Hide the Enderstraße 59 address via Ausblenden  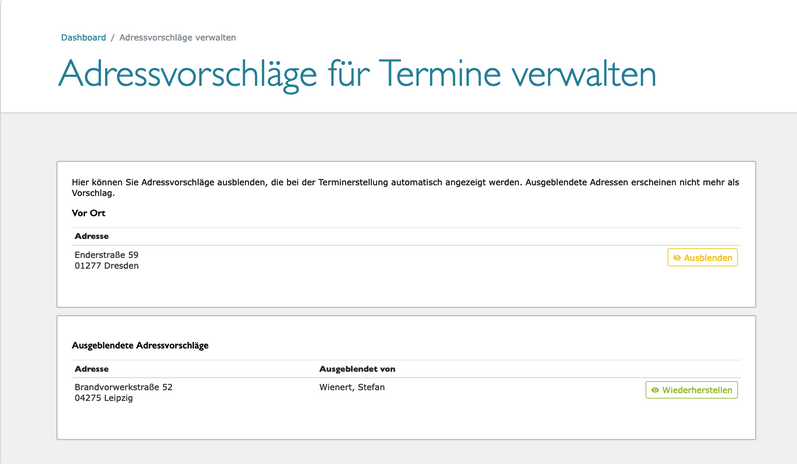point(703,258)
